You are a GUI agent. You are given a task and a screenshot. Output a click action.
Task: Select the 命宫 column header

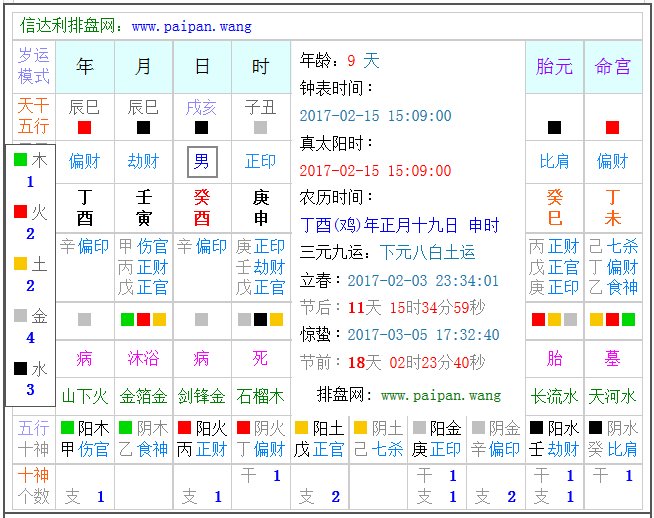pos(613,67)
